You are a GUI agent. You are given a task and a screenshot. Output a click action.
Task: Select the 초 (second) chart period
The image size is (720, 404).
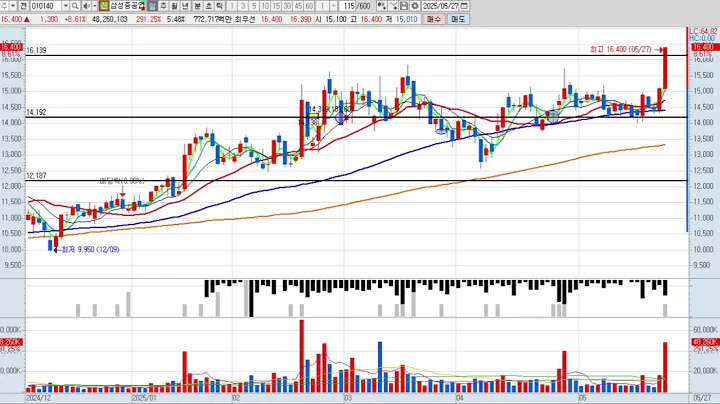[208, 6]
